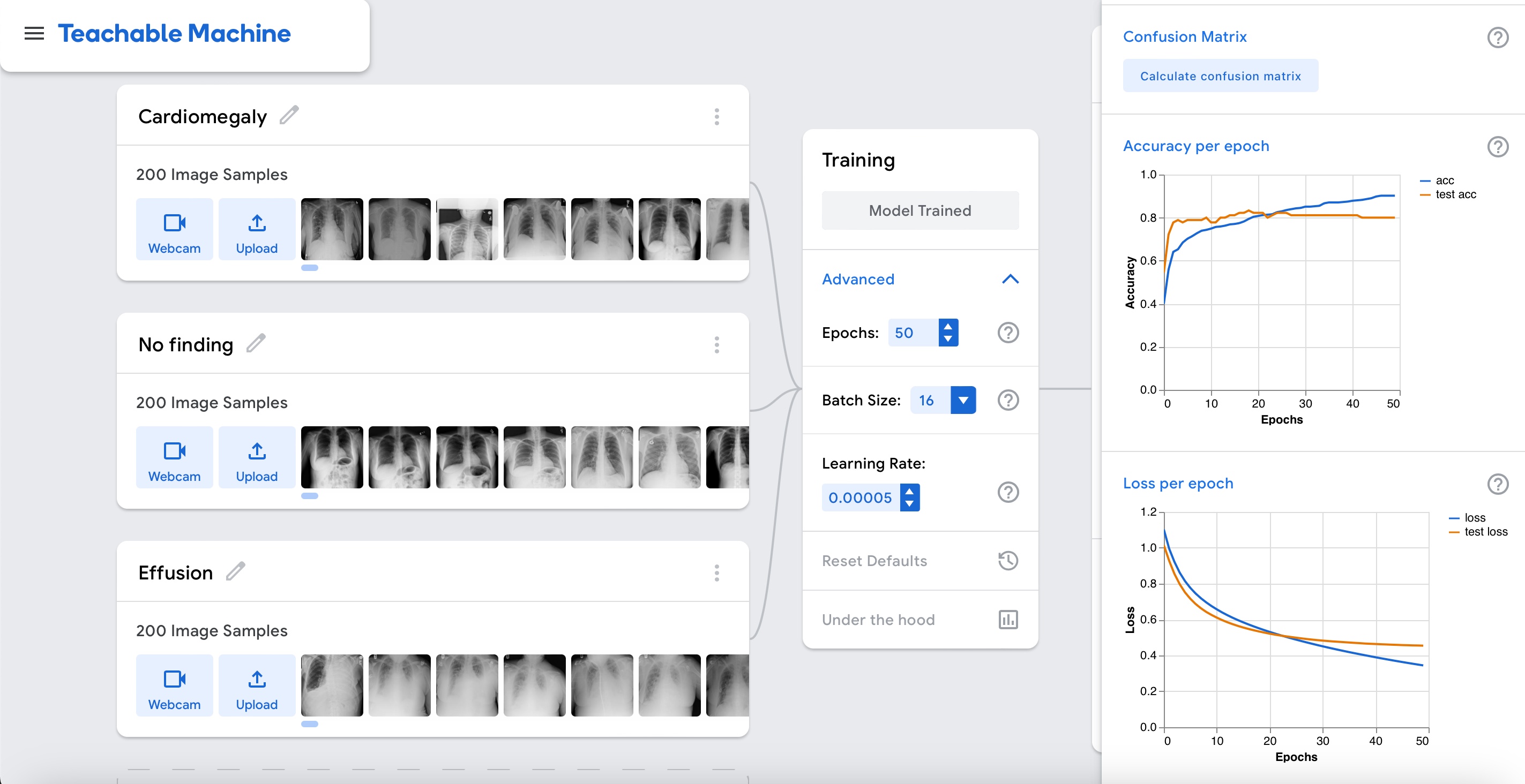This screenshot has width=1525, height=784.
Task: Open the hamburger menu
Action: pyautogui.click(x=34, y=34)
